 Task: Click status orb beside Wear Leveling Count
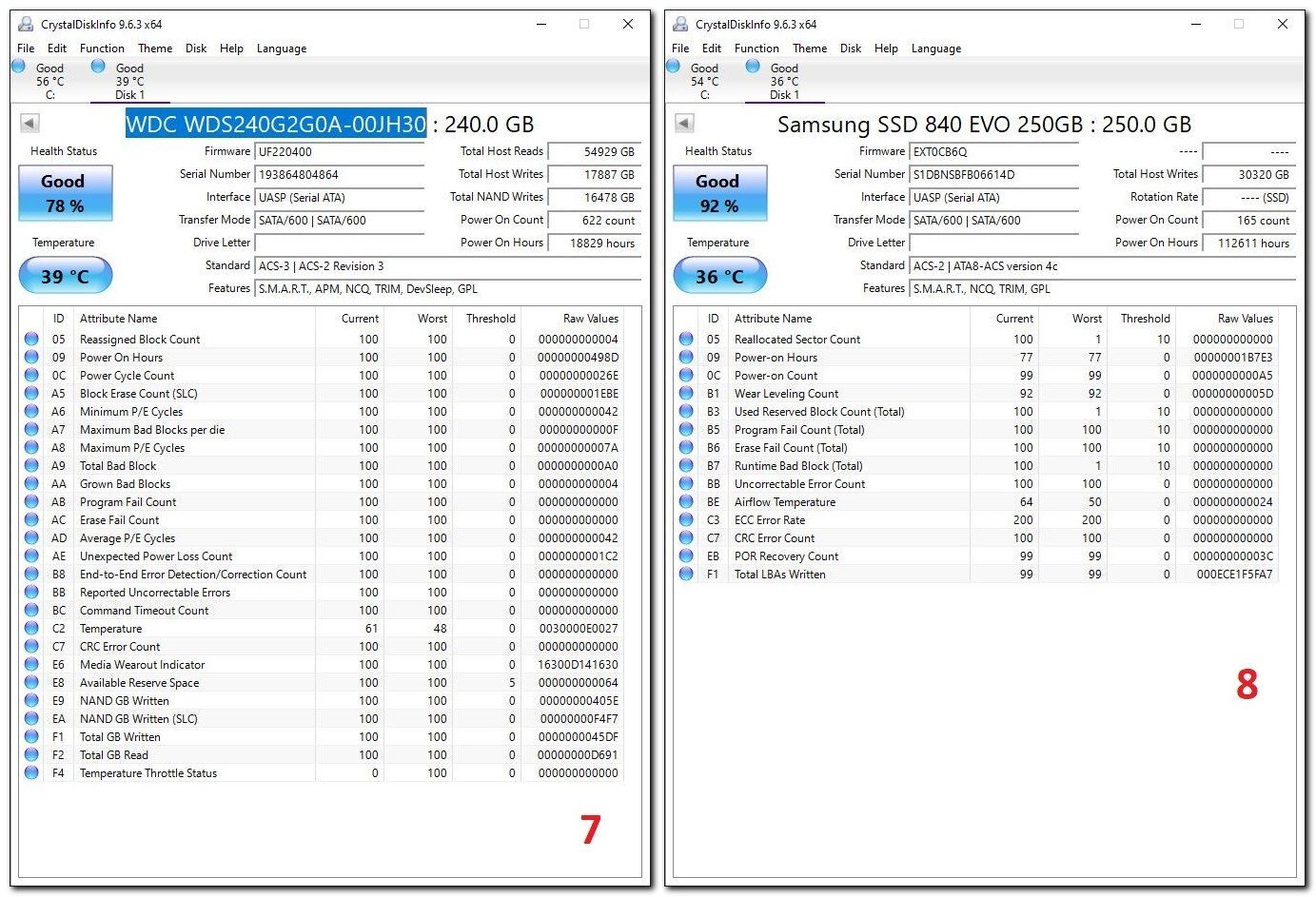(686, 393)
